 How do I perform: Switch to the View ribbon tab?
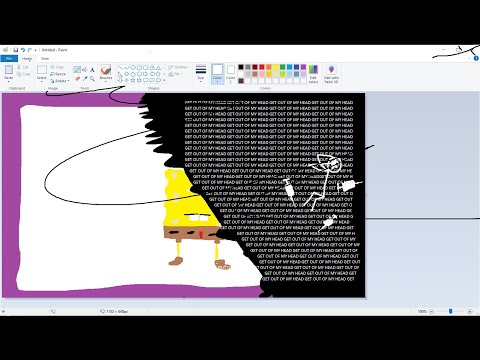click(45, 59)
